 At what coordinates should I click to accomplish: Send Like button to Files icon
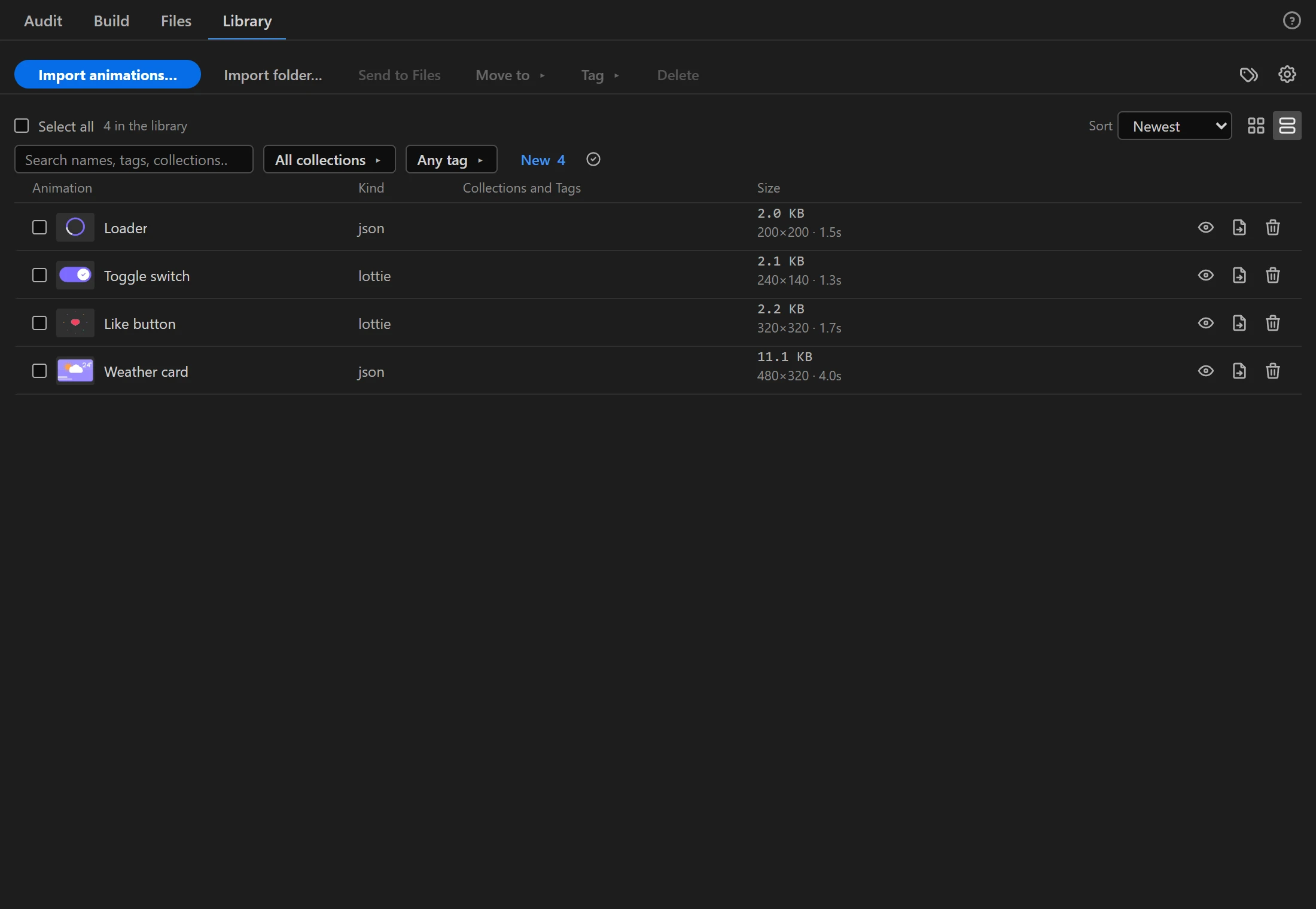[x=1239, y=323]
